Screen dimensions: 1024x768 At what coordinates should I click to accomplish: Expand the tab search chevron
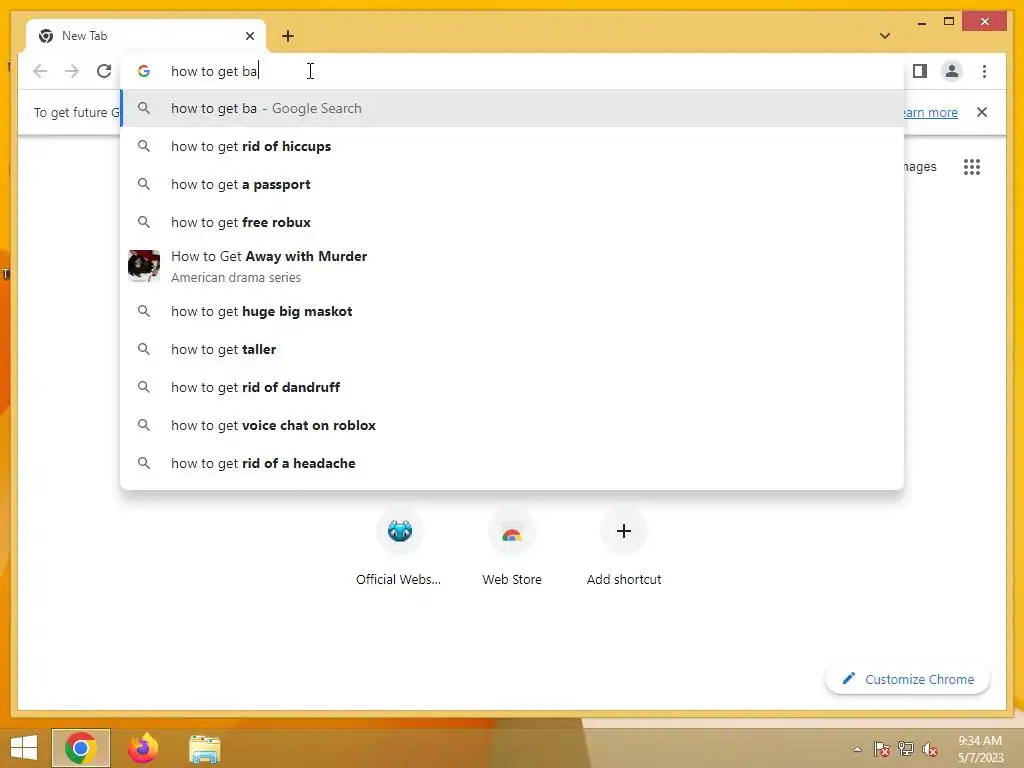point(885,36)
